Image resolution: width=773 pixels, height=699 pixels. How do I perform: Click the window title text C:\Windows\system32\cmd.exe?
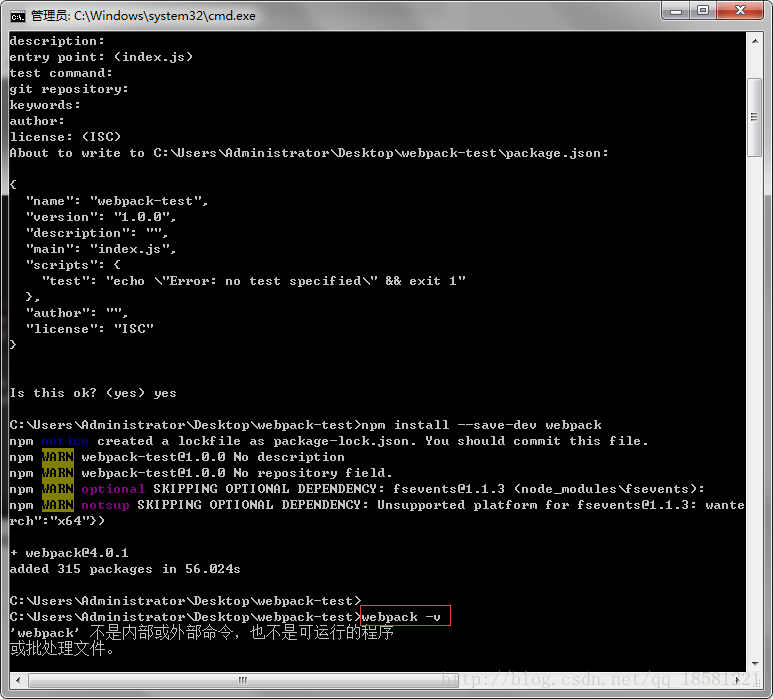pyautogui.click(x=165, y=16)
